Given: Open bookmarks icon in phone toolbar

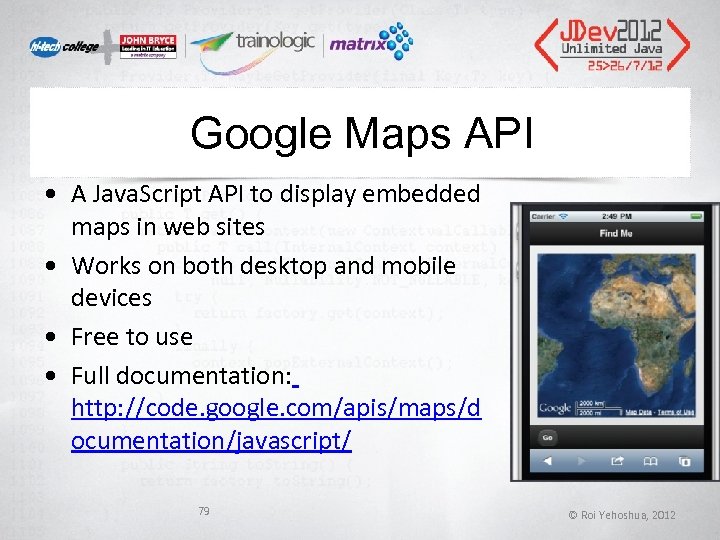Looking at the screenshot, I should (x=650, y=461).
